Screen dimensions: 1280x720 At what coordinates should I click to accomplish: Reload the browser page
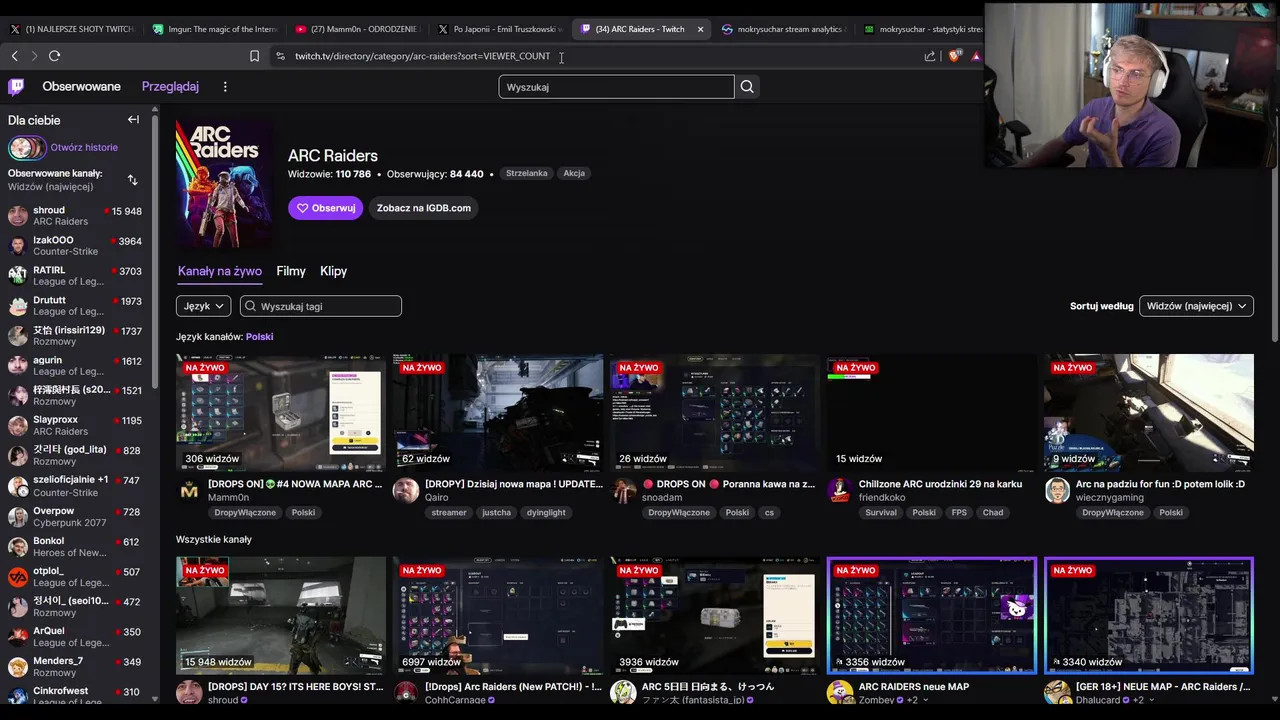[54, 56]
